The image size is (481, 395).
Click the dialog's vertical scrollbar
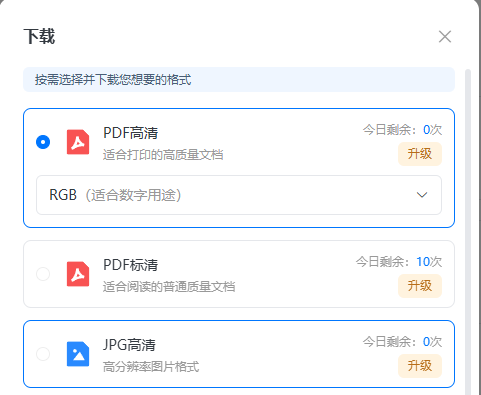click(x=468, y=230)
